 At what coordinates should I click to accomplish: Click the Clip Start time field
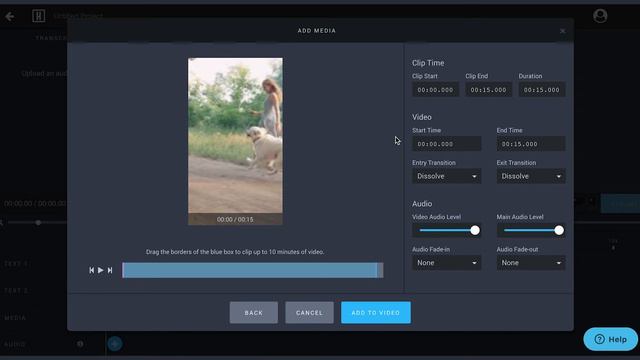click(x=435, y=90)
